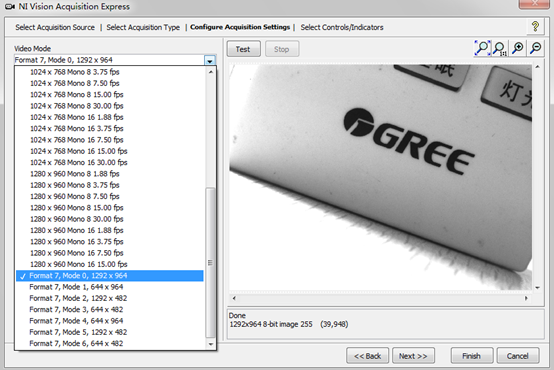Select 1024 x 768 Mono 8 30.00 fps

pyautogui.click(x=110, y=106)
